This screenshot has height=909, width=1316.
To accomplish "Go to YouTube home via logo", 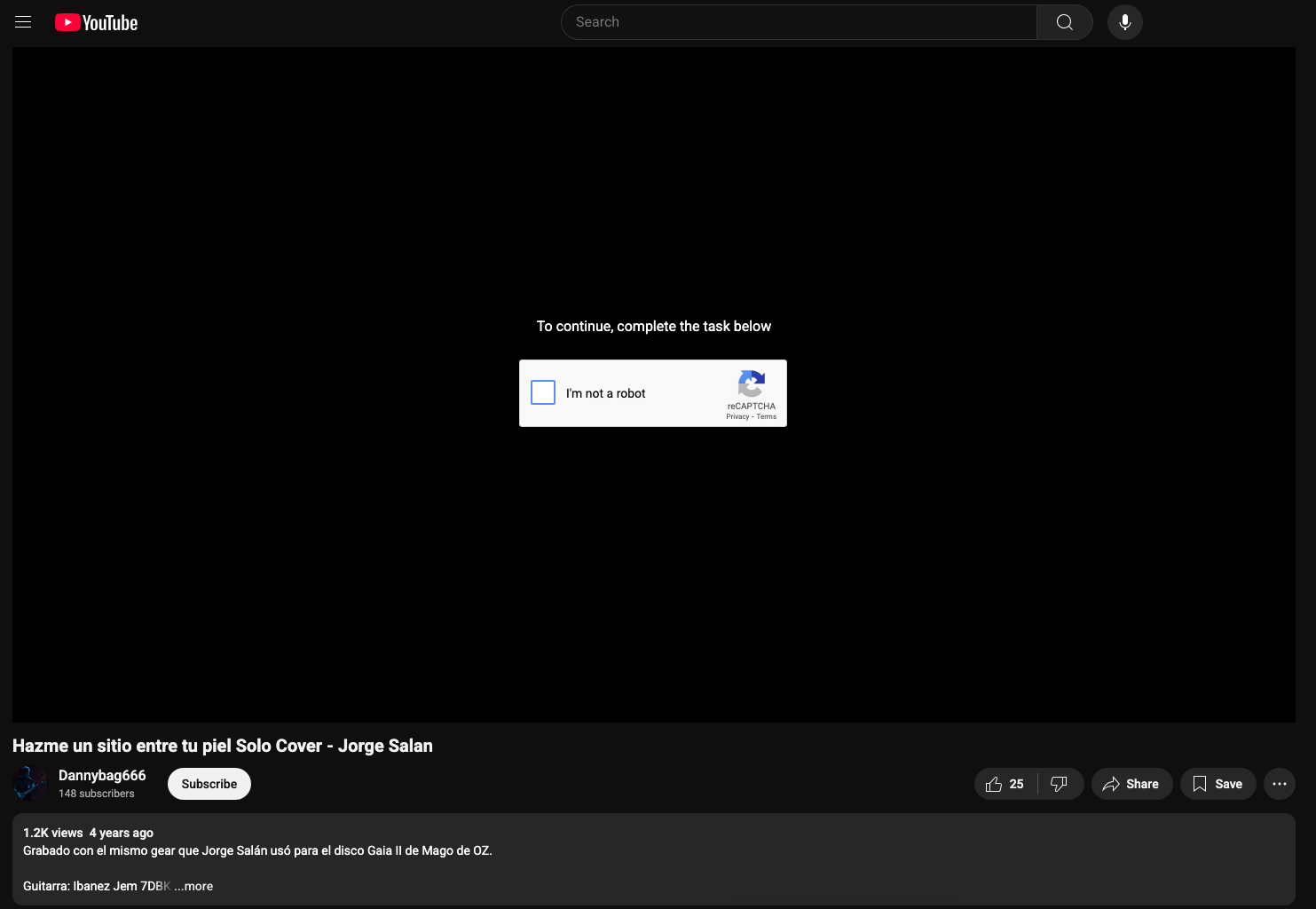I will [x=96, y=22].
